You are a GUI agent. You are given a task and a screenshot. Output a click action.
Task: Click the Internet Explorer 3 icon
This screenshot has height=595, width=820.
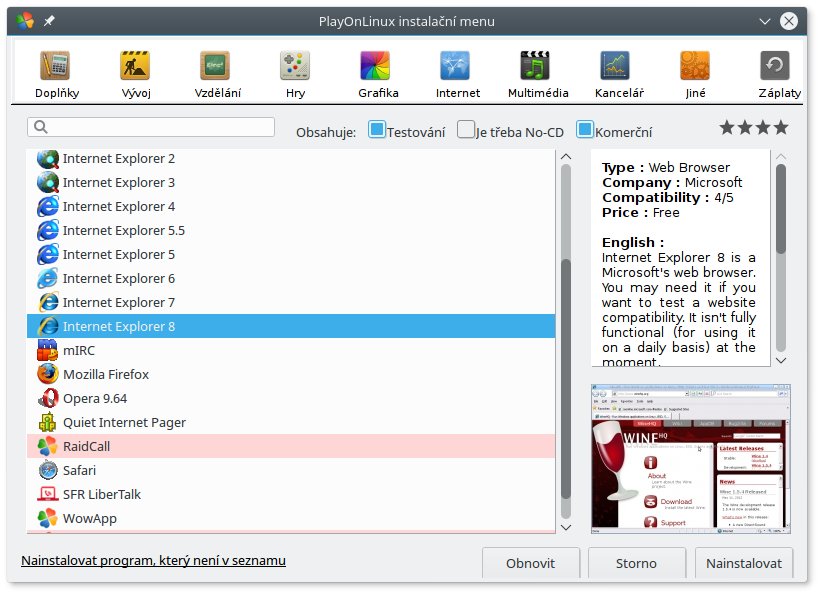click(48, 182)
